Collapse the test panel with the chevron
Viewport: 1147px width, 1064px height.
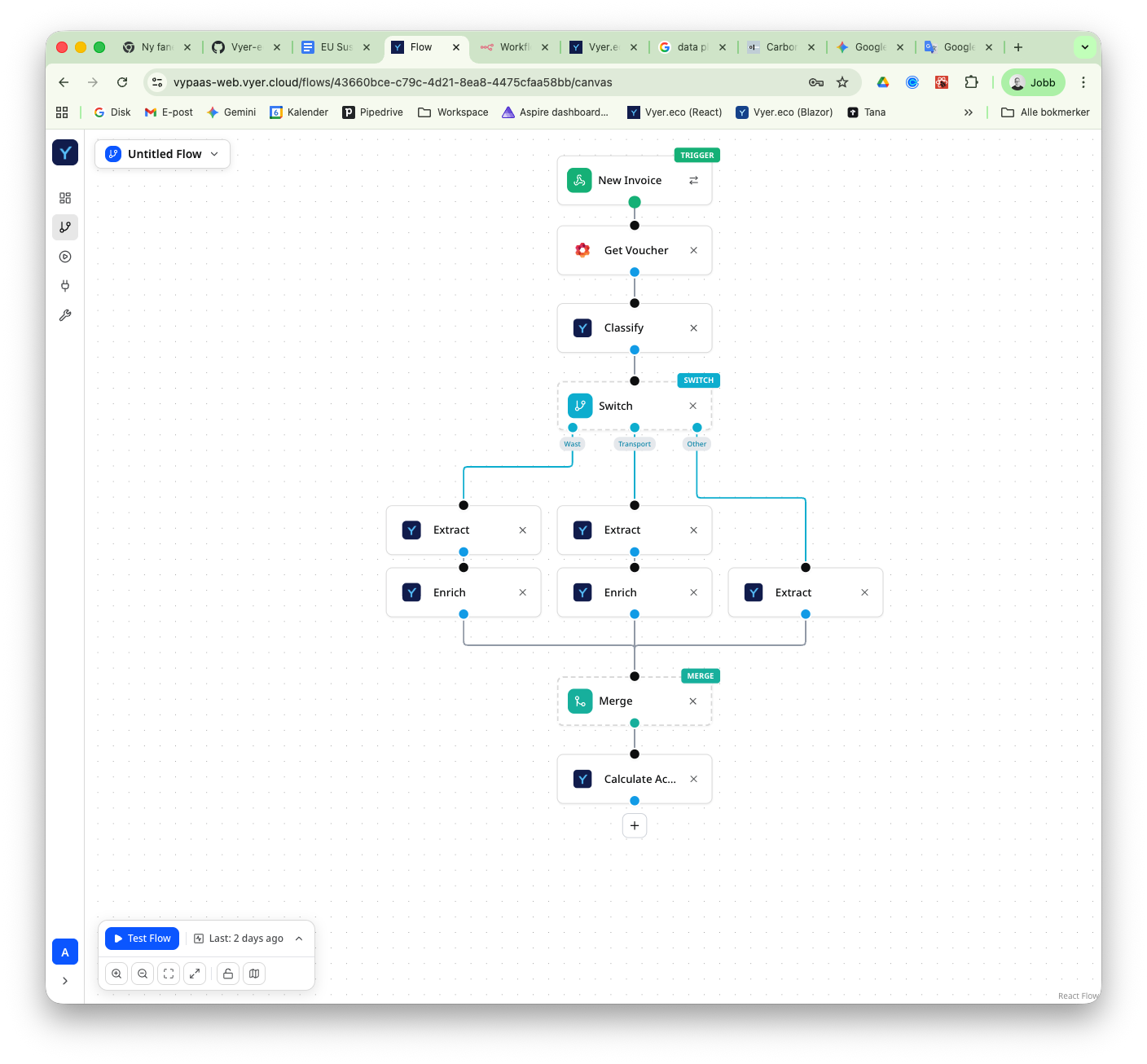299,939
